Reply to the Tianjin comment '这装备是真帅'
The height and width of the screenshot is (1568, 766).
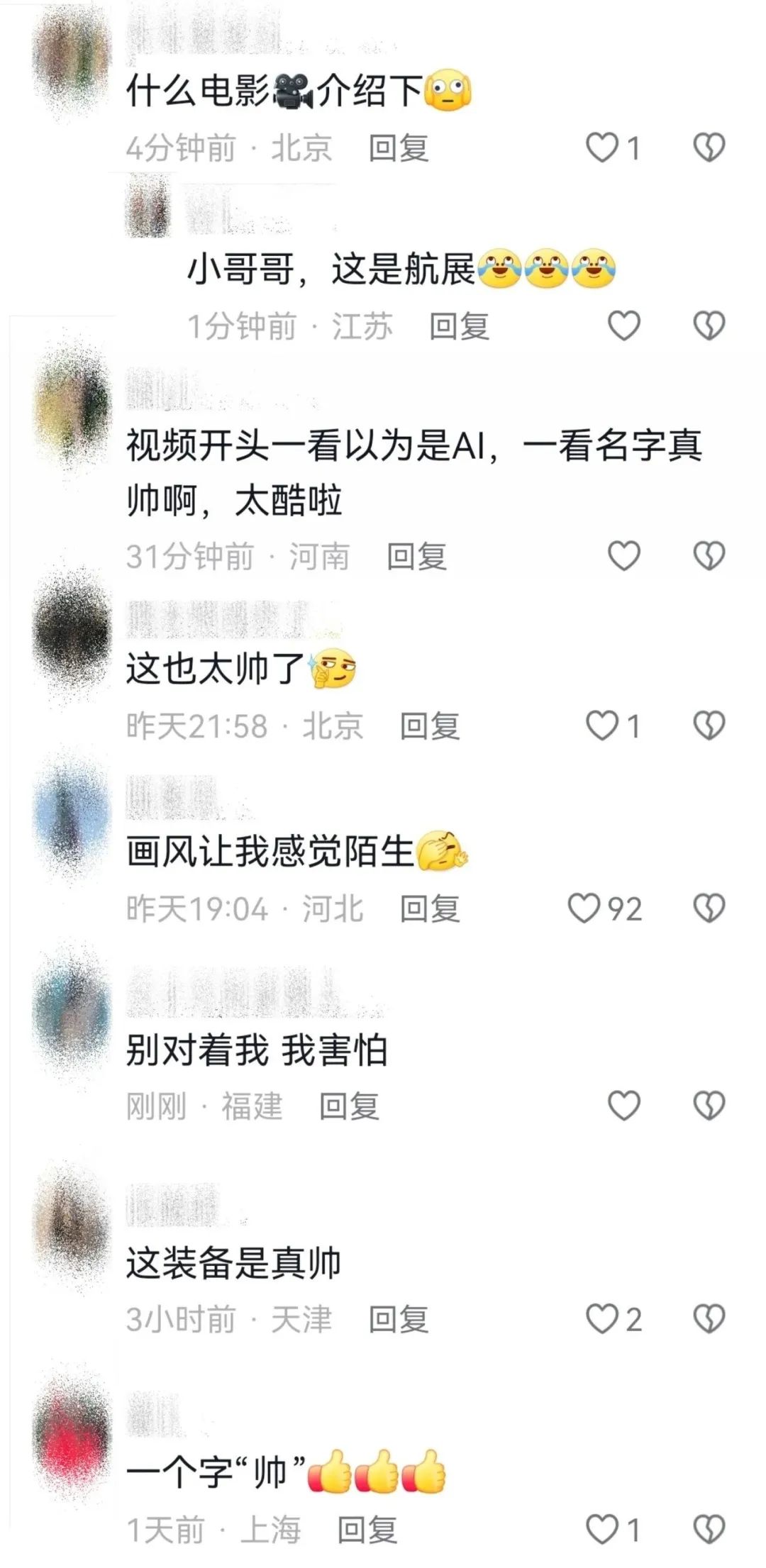399,1319
